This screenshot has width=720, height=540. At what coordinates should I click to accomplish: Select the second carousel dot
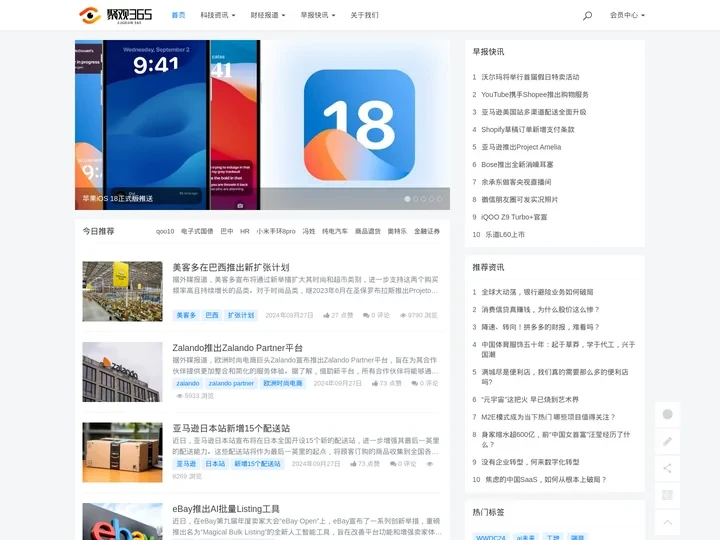(416, 199)
